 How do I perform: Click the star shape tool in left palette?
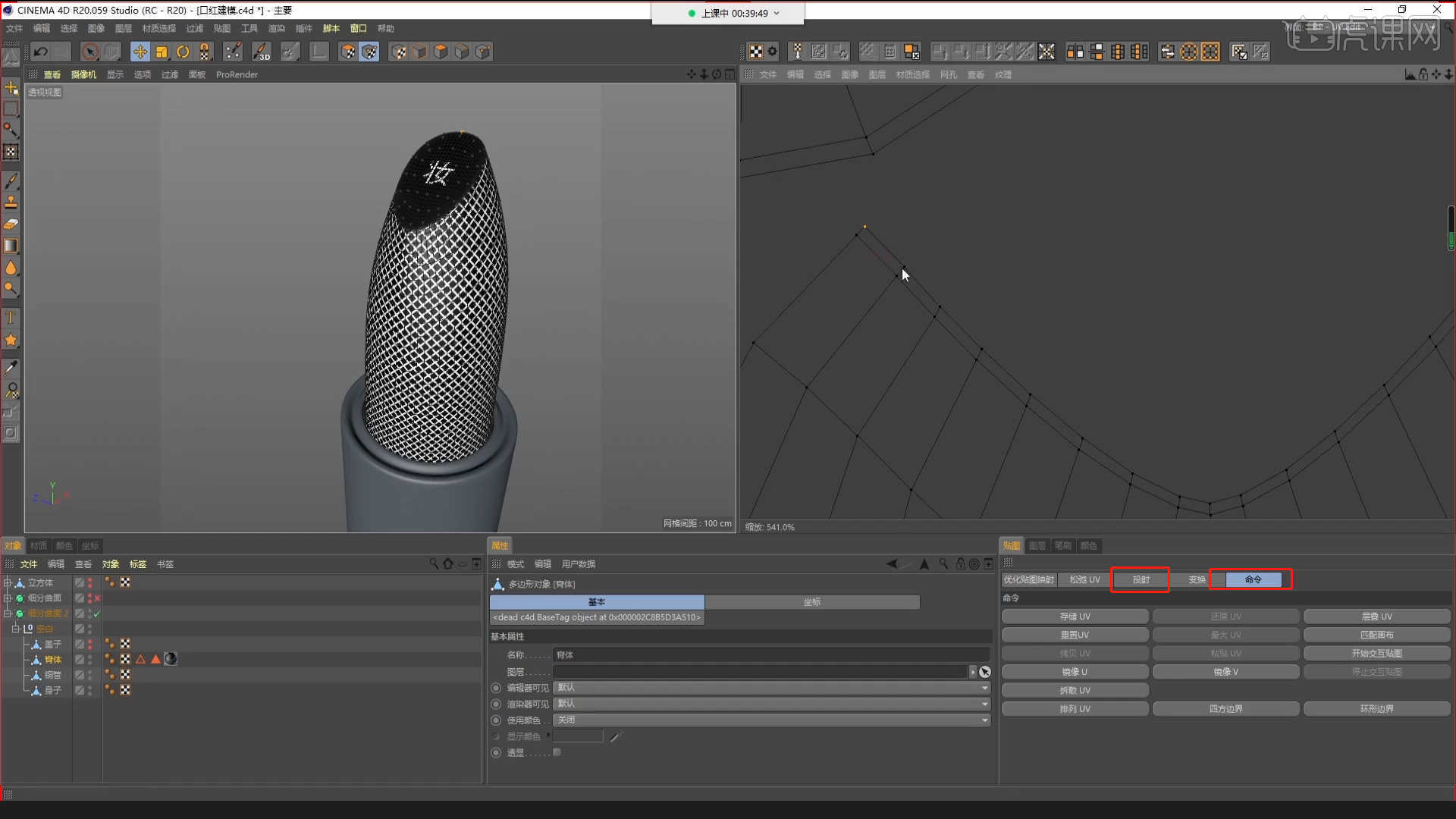point(11,340)
